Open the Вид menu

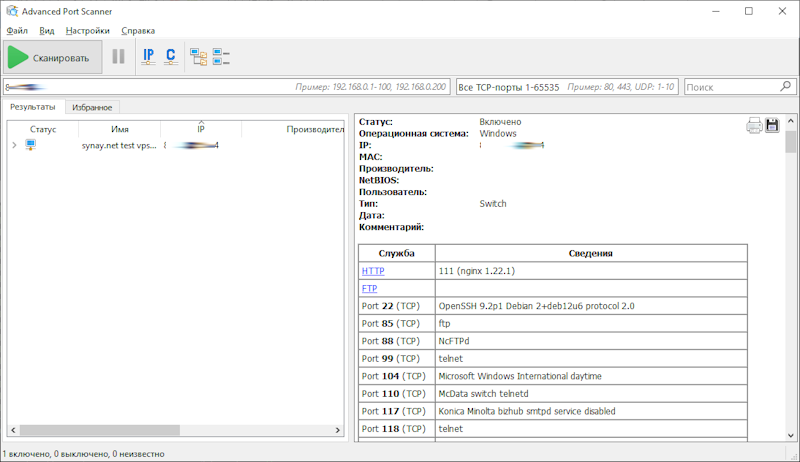pyautogui.click(x=46, y=31)
